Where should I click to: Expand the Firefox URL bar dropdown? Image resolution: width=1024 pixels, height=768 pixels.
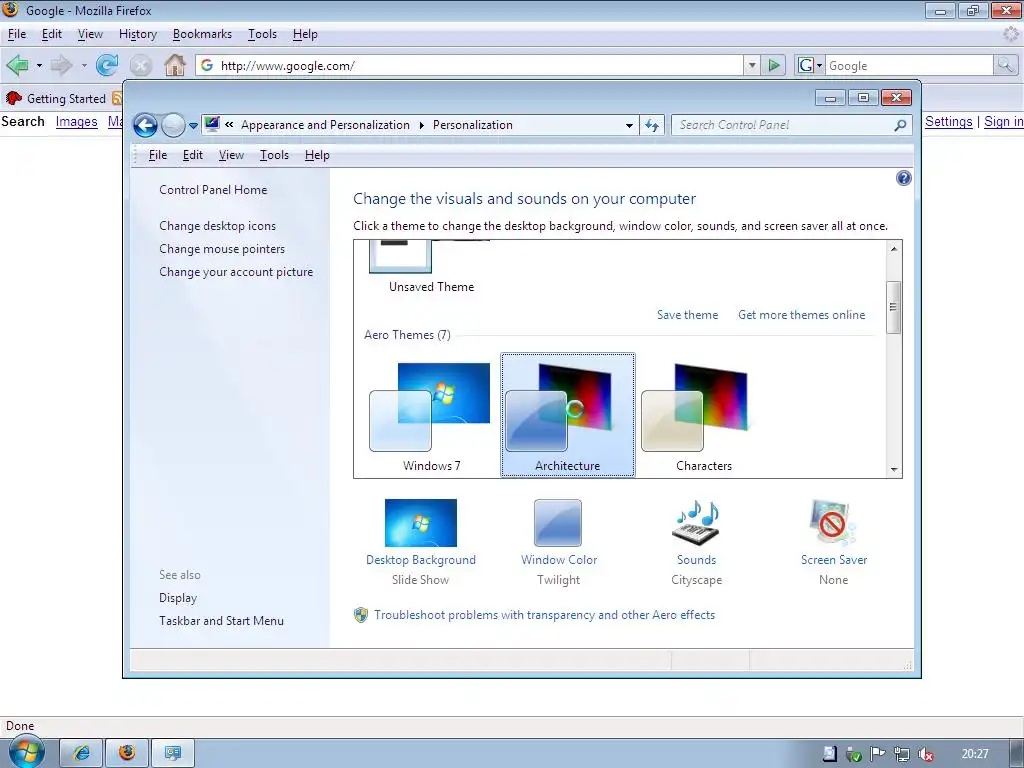[x=752, y=65]
